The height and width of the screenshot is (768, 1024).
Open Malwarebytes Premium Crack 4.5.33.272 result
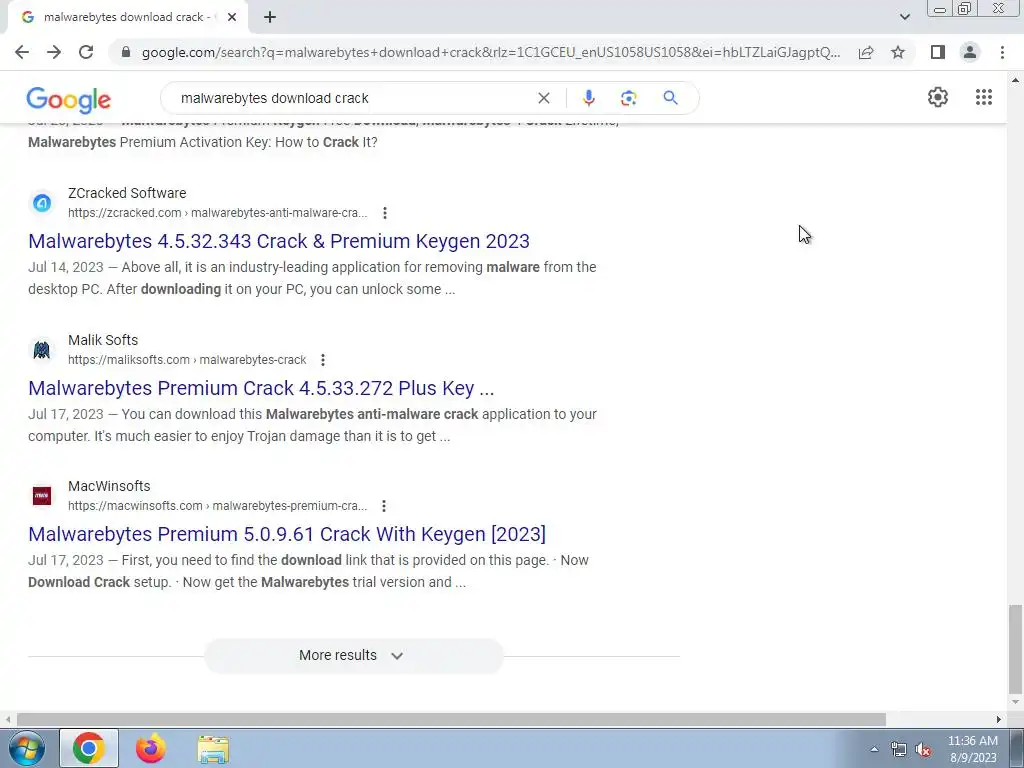pos(261,388)
